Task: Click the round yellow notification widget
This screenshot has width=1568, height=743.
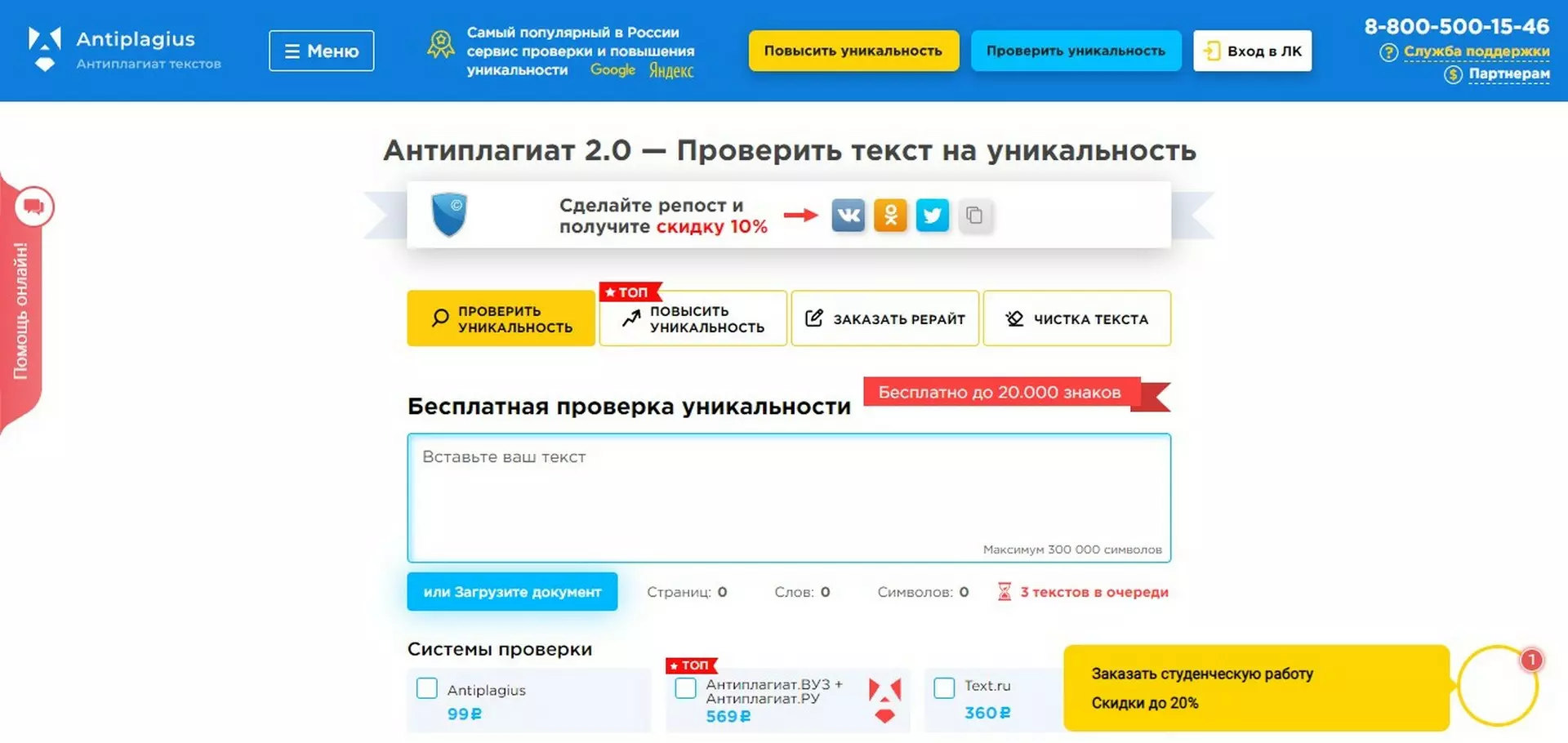Action: 1497,687
